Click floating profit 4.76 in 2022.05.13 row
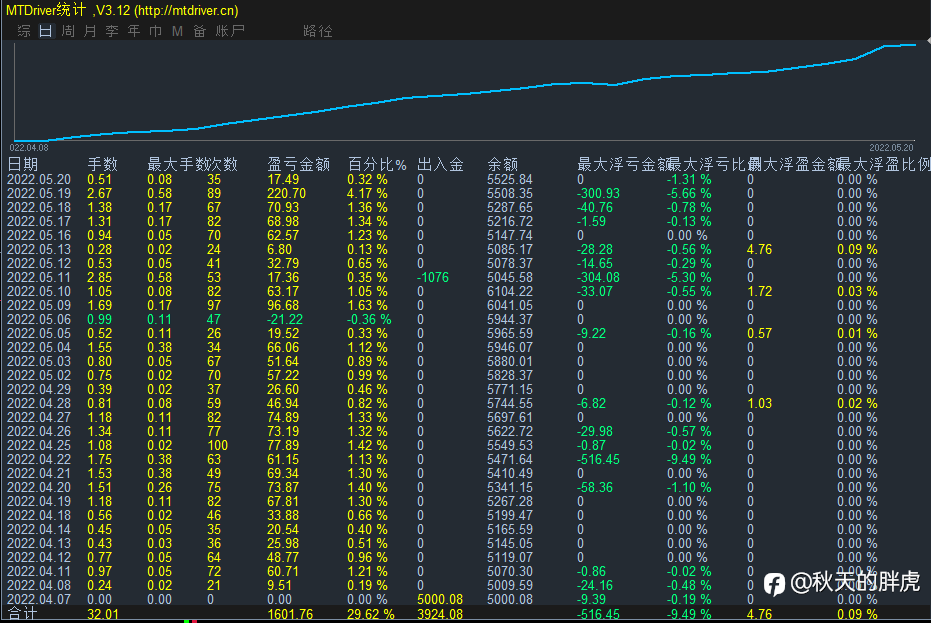The width and height of the screenshot is (931, 623). point(759,249)
